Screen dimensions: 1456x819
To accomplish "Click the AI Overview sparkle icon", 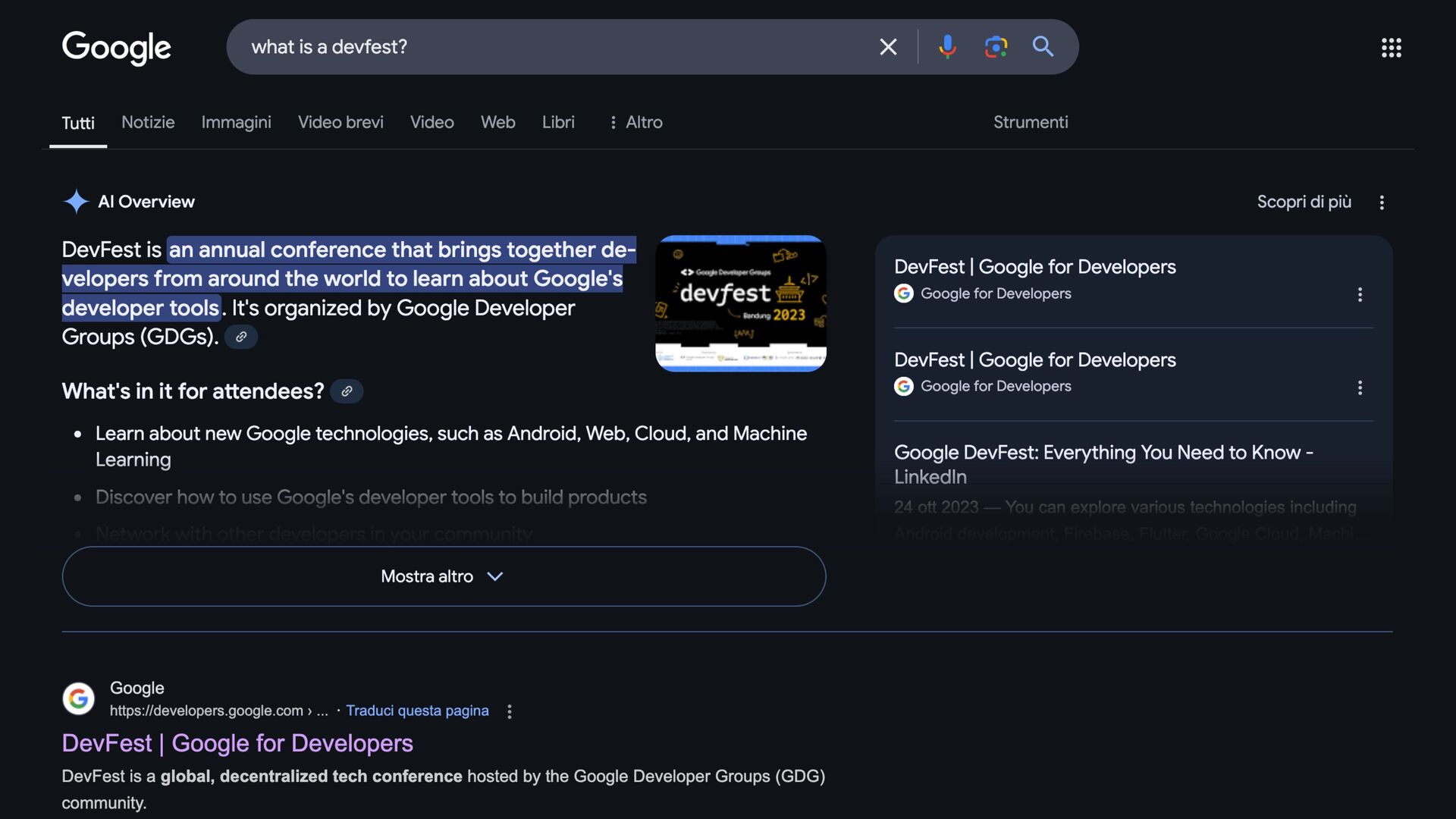I will pyautogui.click(x=76, y=202).
